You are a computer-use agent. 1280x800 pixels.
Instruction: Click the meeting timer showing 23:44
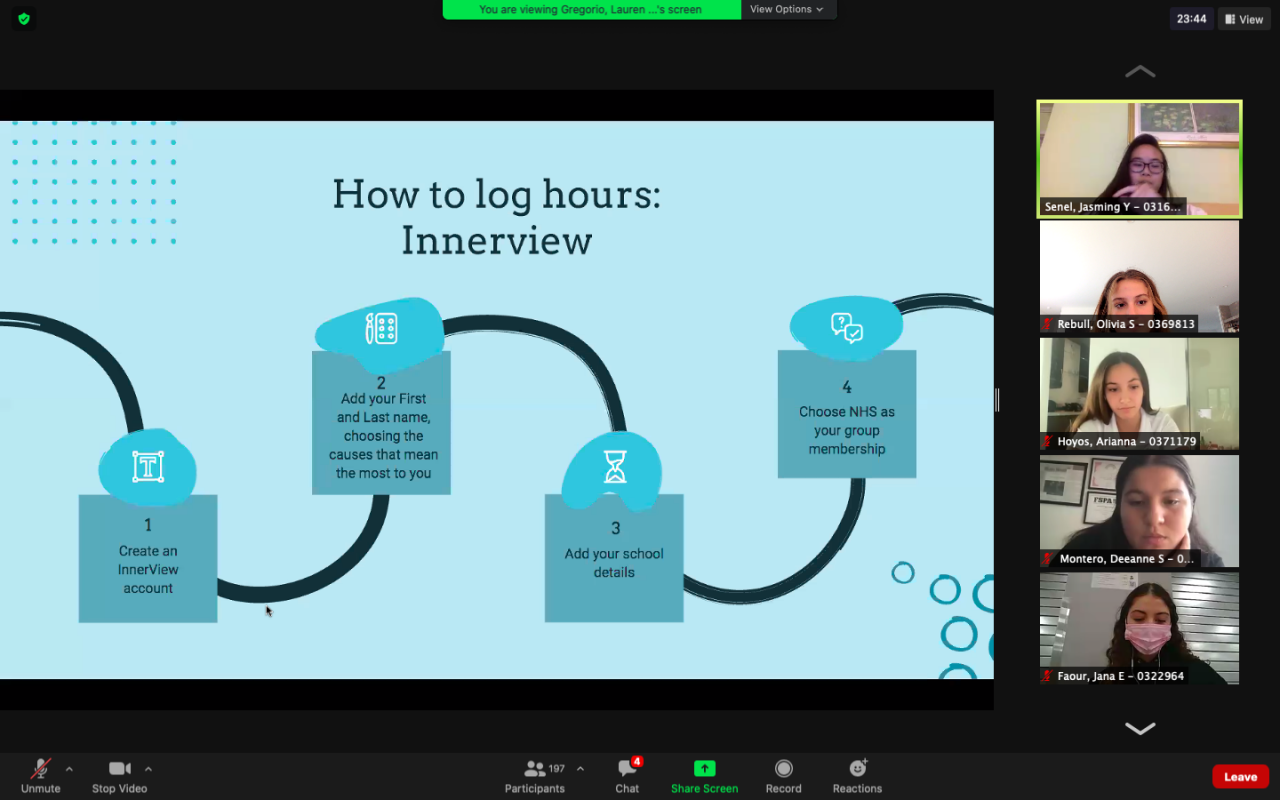(x=1191, y=19)
